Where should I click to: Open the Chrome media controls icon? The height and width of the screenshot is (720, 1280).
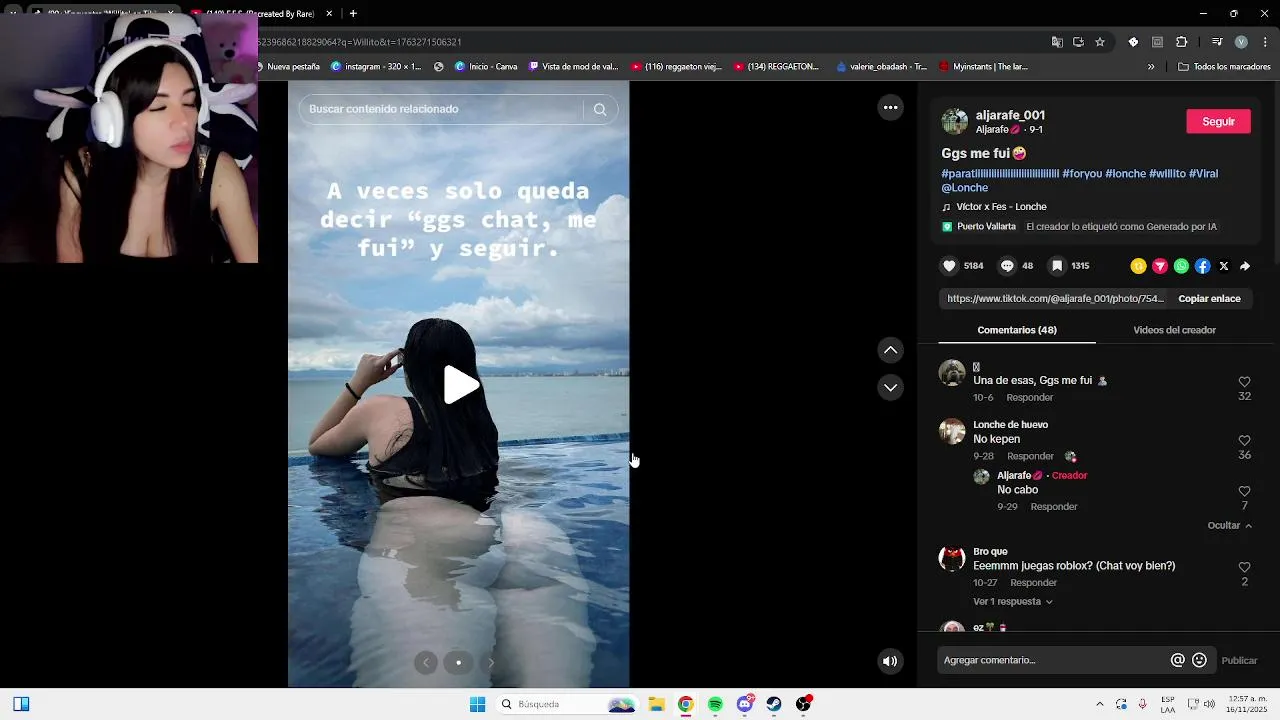pyautogui.click(x=1216, y=42)
